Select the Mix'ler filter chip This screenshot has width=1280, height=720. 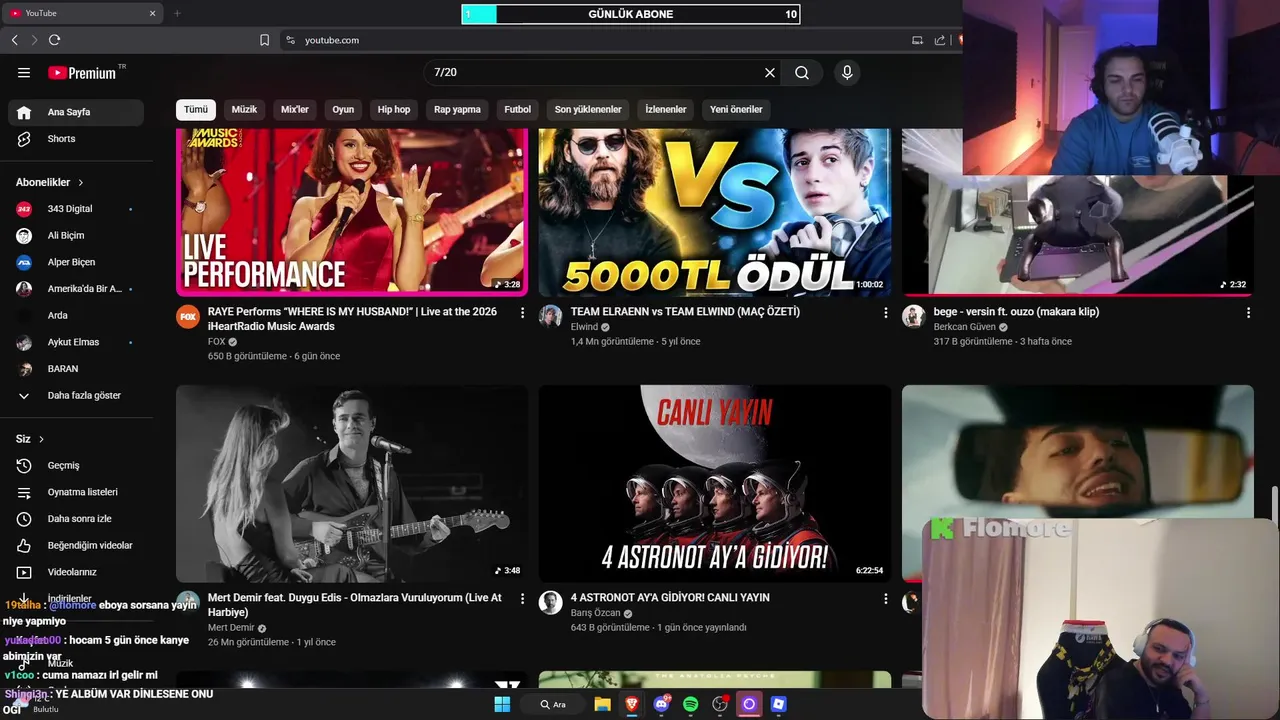tap(295, 109)
